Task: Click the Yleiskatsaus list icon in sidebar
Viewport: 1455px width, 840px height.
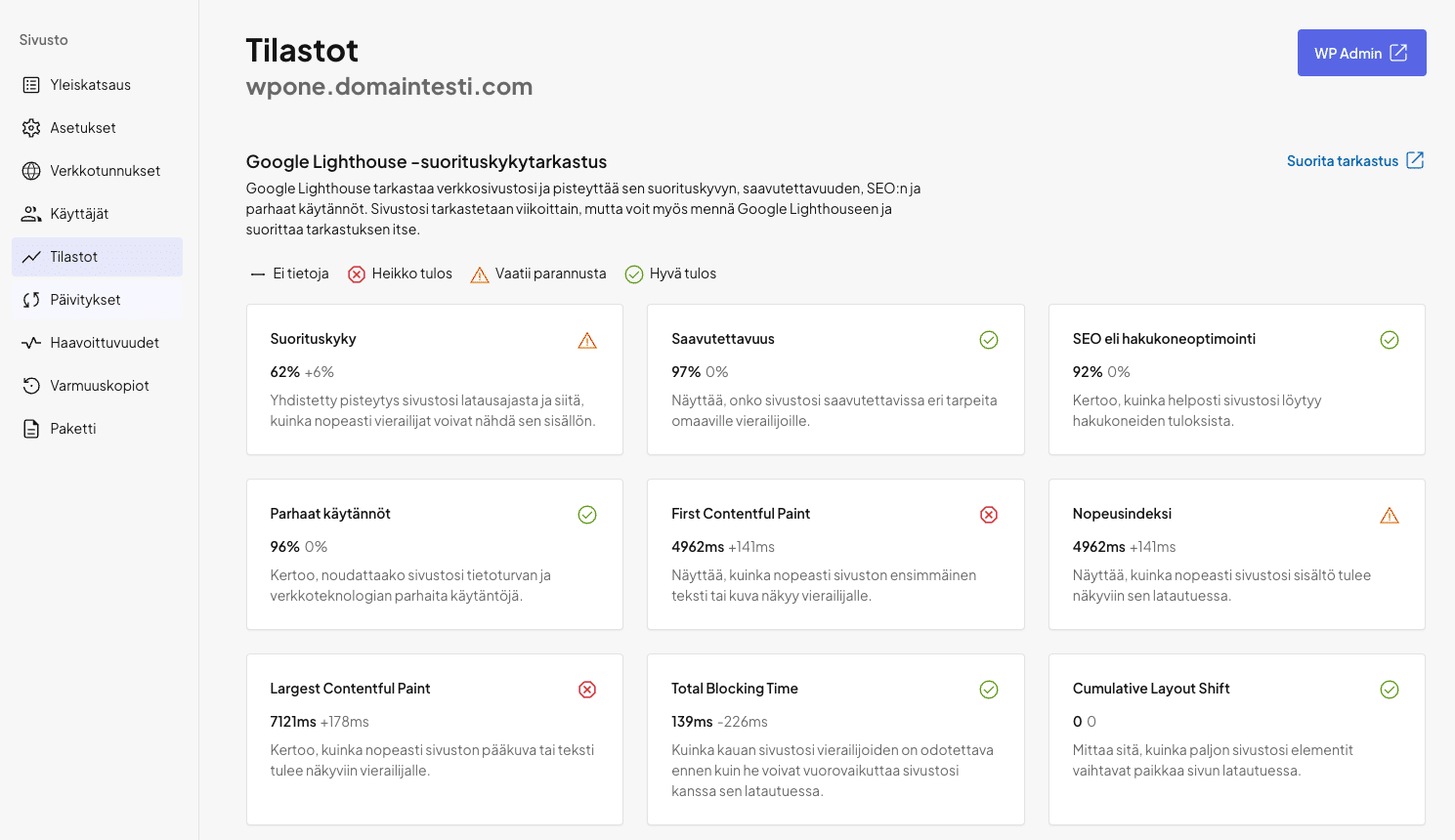Action: click(x=31, y=85)
